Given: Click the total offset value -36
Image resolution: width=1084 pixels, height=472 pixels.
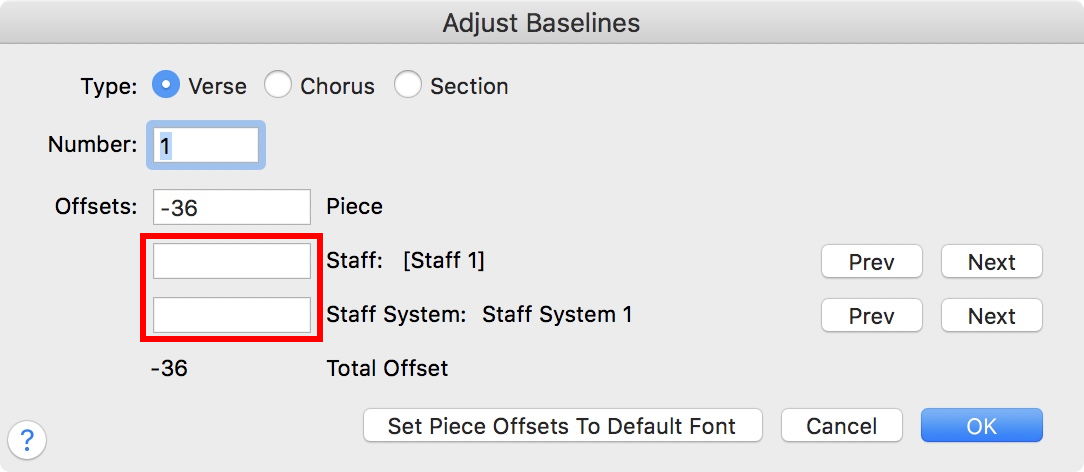Looking at the screenshot, I should (169, 368).
